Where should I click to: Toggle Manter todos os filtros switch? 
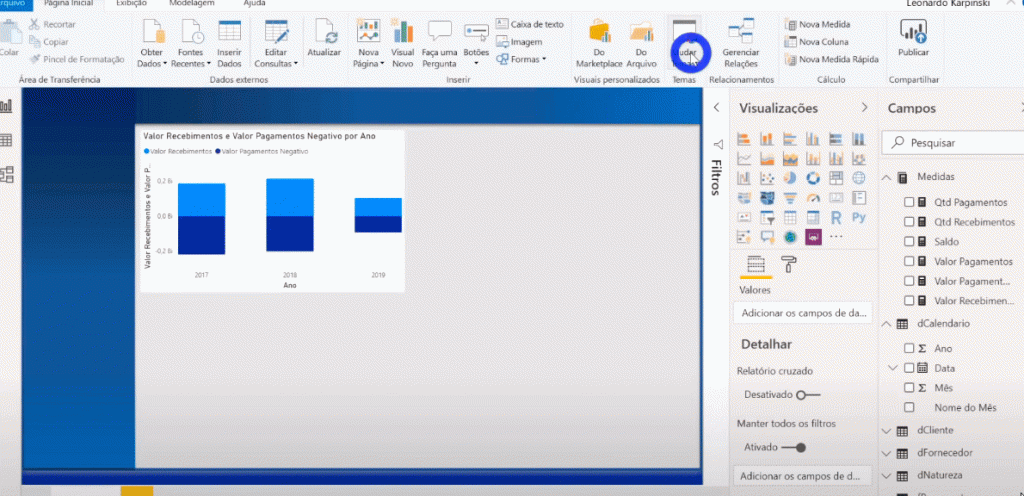tap(793, 448)
